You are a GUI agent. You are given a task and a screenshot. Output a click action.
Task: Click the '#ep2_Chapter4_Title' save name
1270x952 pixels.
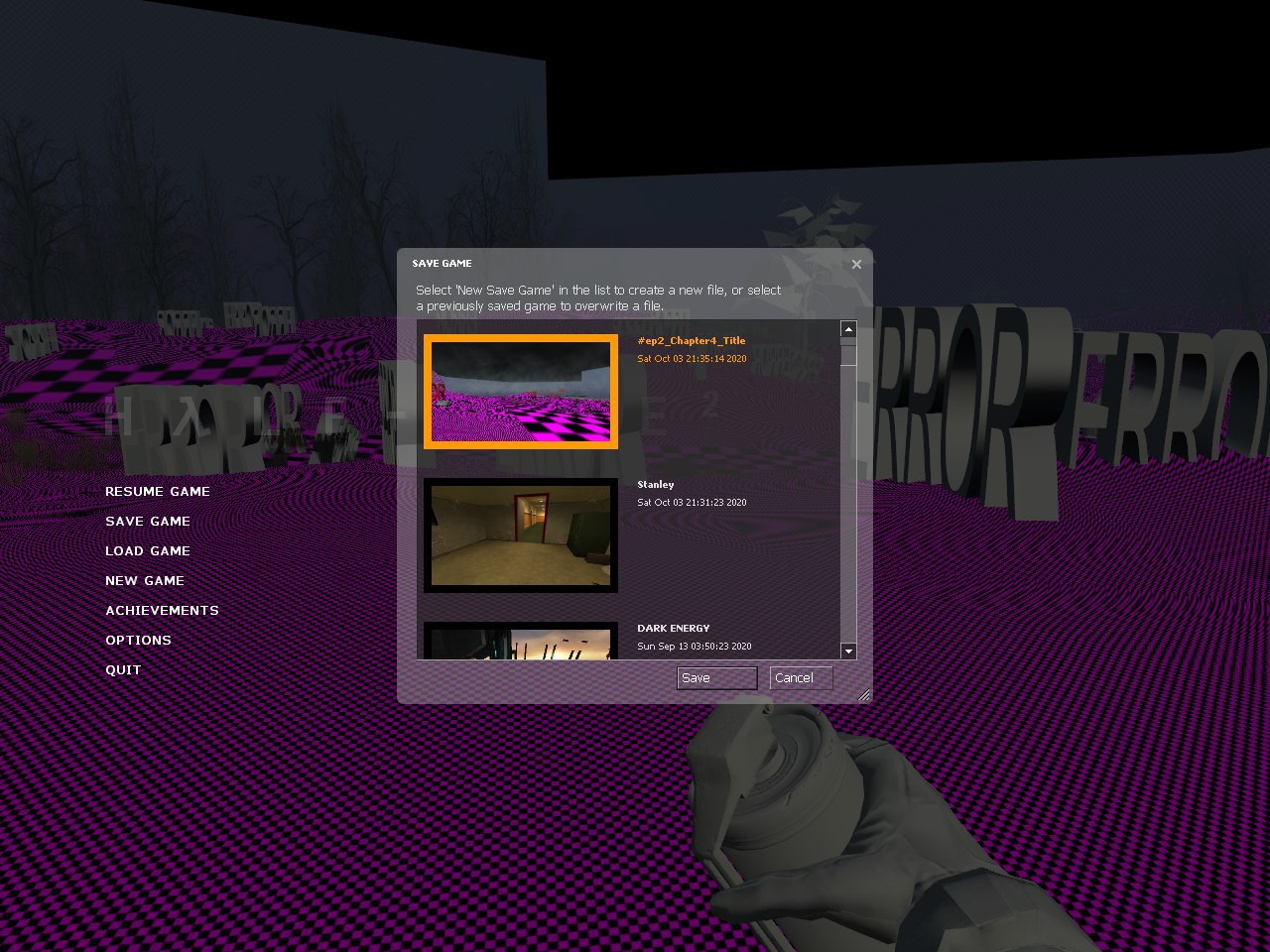692,341
